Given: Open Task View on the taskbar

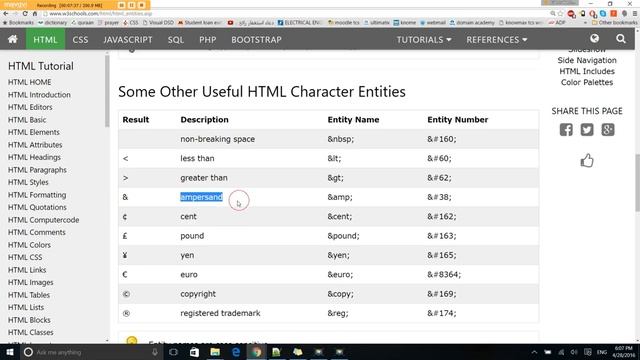Looking at the screenshot, I should pos(173,352).
